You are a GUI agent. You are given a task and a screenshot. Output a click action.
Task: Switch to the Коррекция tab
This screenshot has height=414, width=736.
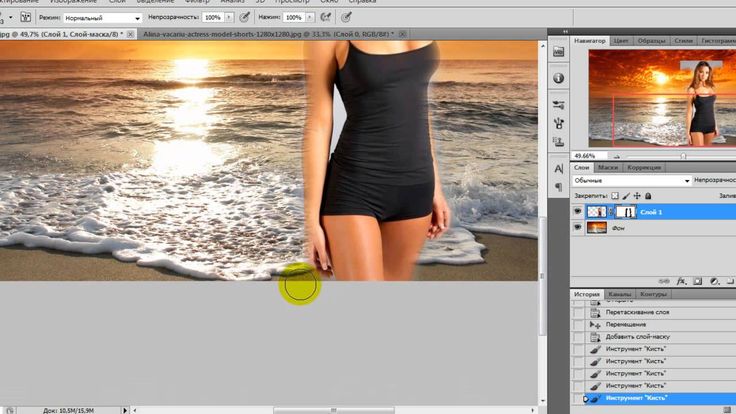pyautogui.click(x=644, y=168)
